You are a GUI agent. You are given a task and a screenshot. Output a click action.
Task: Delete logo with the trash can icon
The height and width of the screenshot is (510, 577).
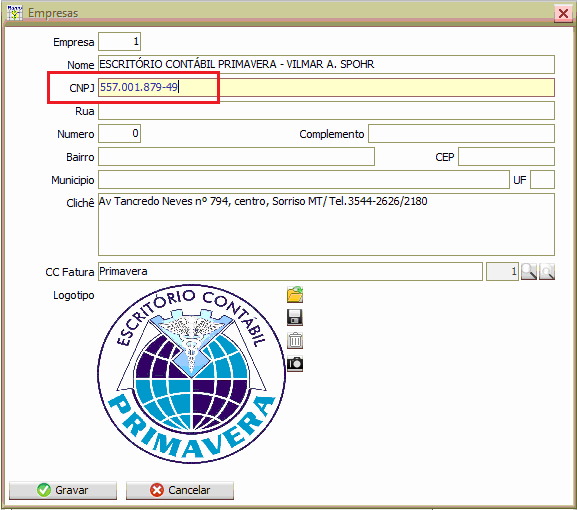tap(295, 340)
